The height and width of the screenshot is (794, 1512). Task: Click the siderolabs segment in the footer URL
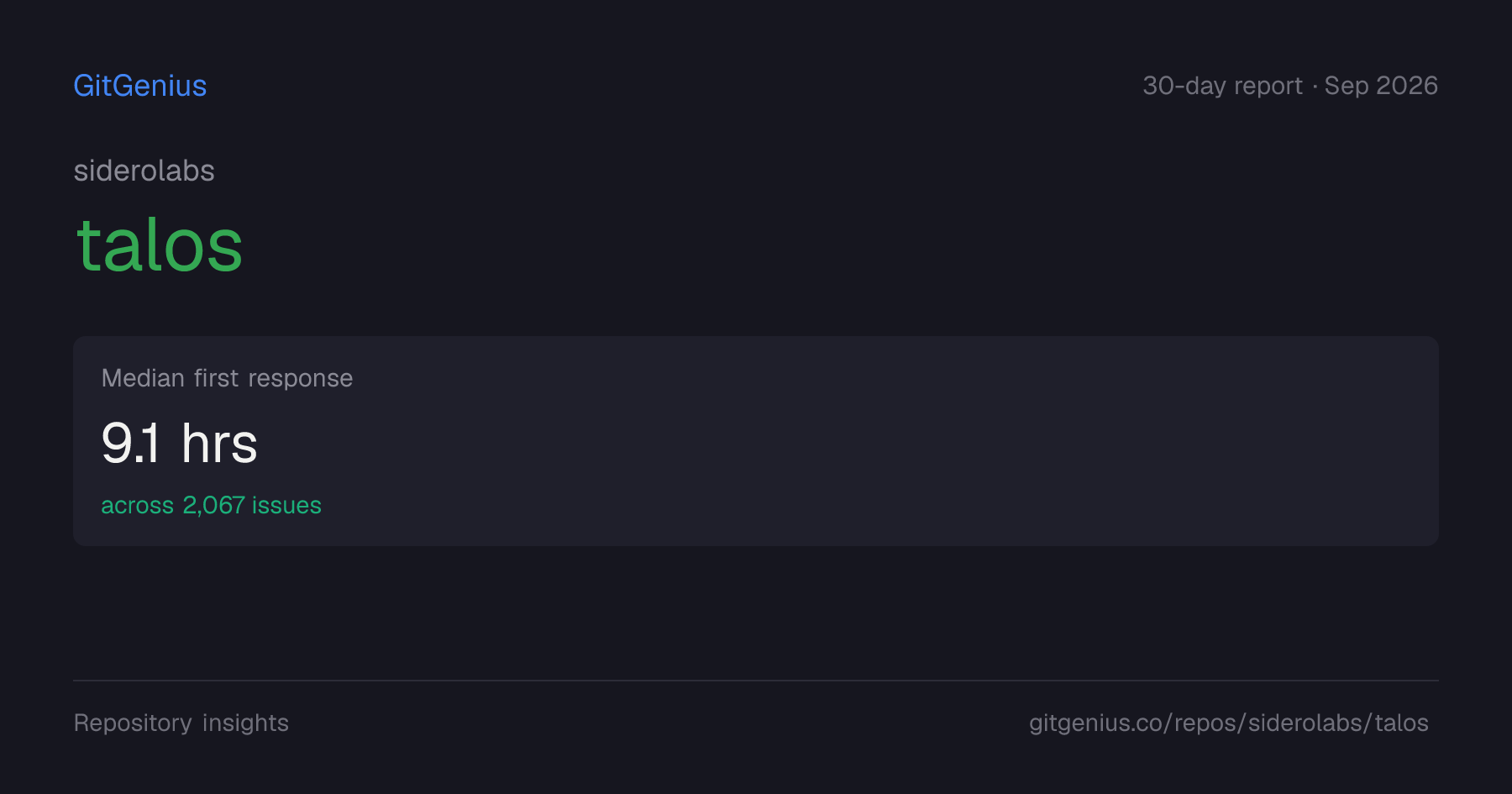[x=1305, y=723]
